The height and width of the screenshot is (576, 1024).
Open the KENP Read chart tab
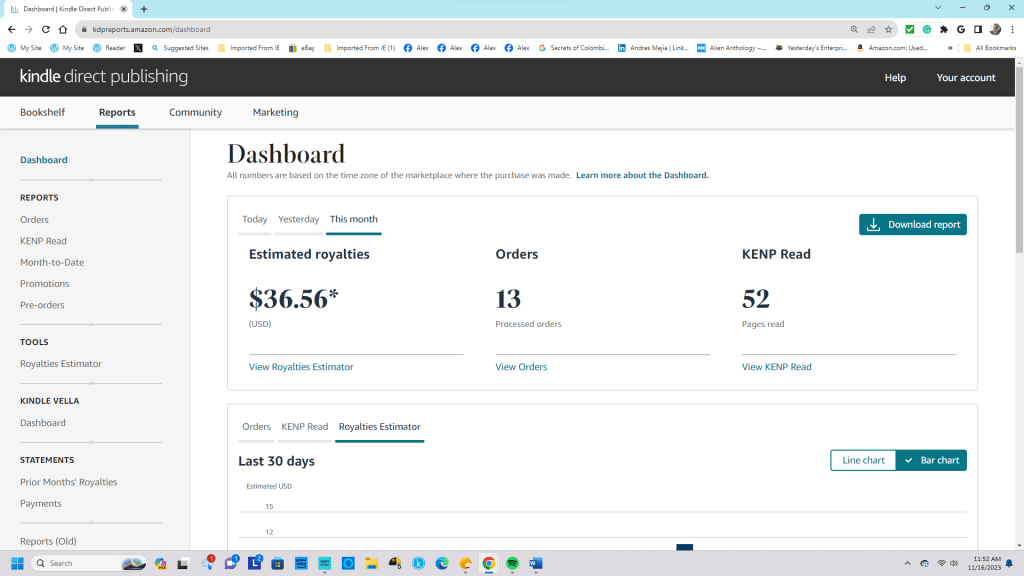(x=304, y=427)
